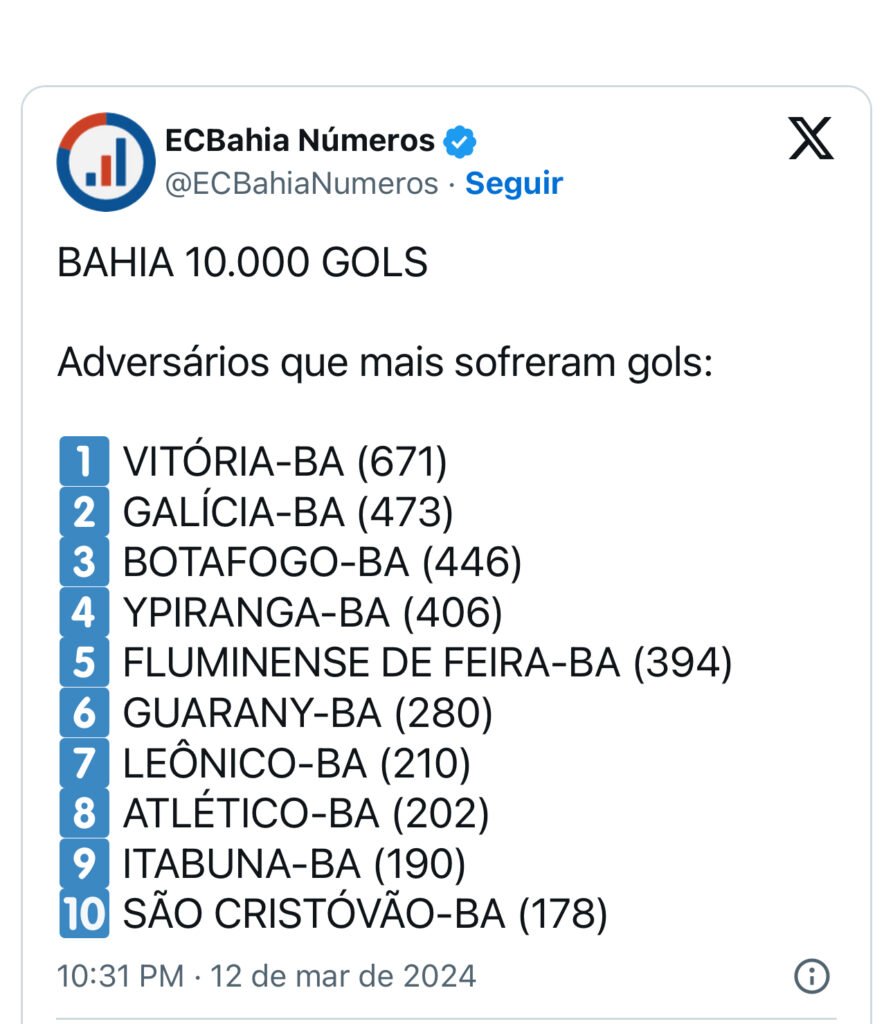Click the number 2 emoji beside GALÍCIA-BA
Screen dimensions: 893x1024
point(84,512)
